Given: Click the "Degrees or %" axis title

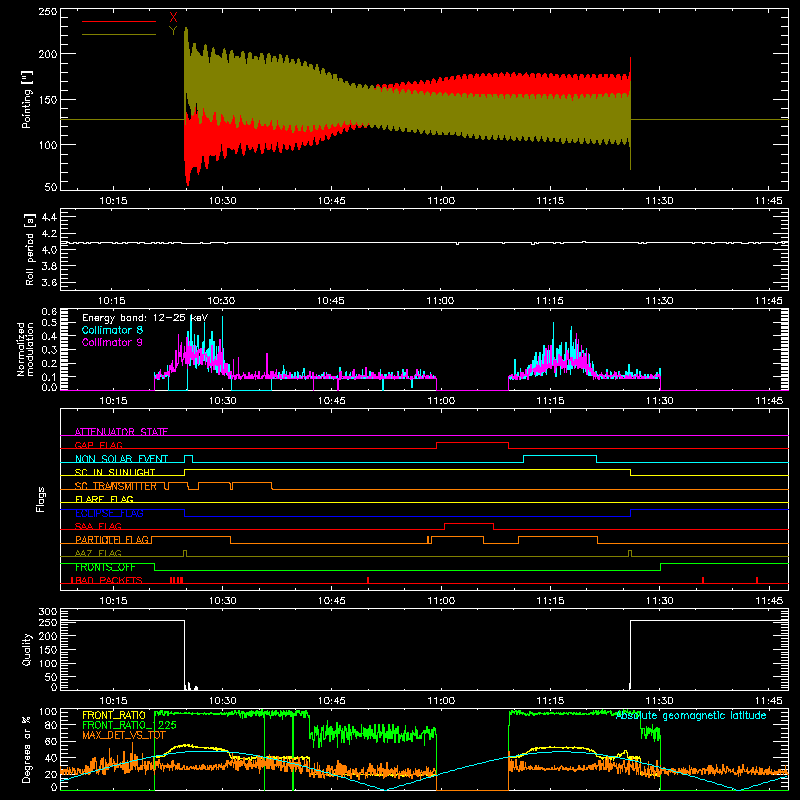Looking at the screenshot, I should tap(27, 749).
